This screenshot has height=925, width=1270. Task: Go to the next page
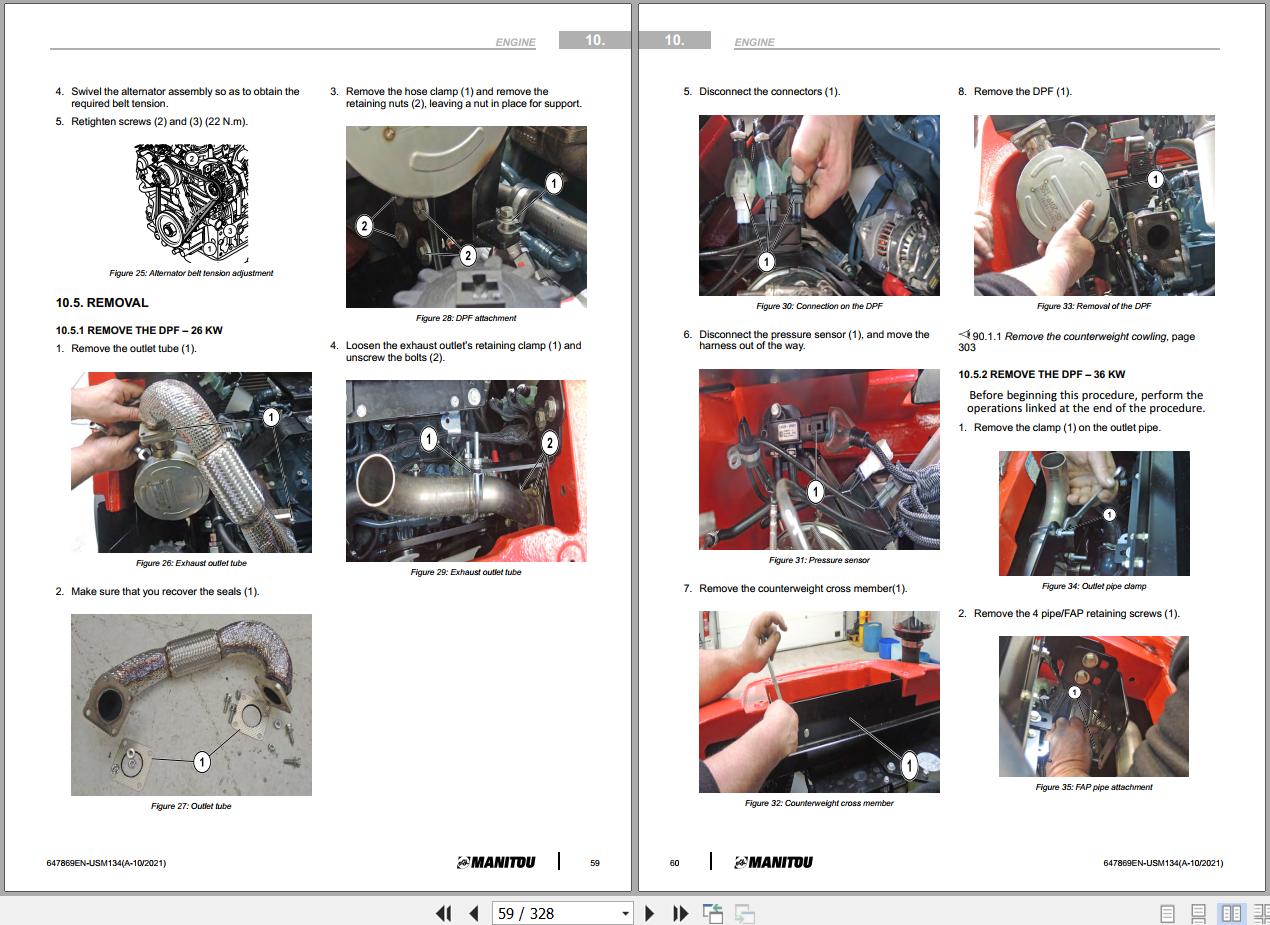[x=650, y=913]
